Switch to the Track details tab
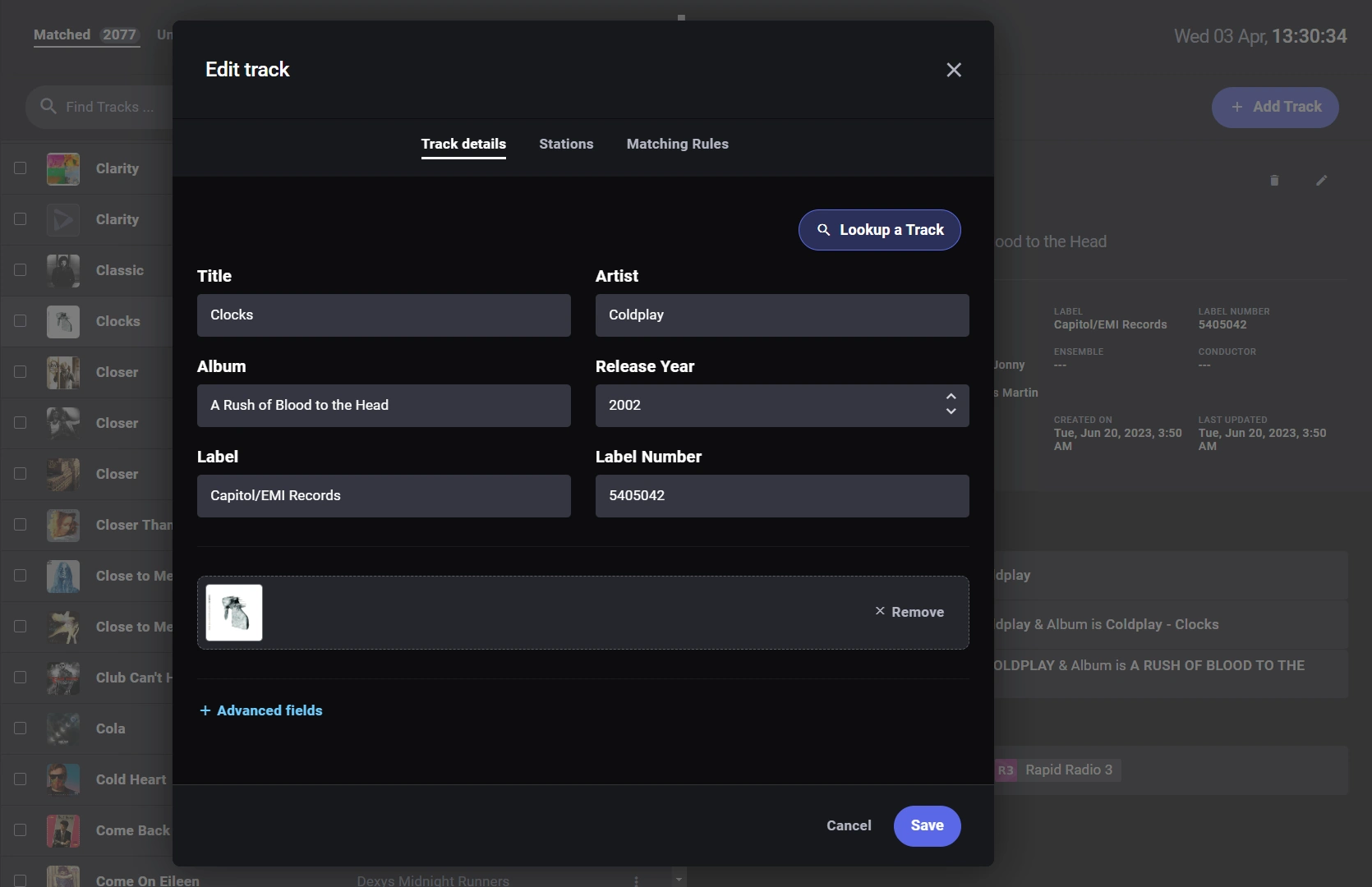 pyautogui.click(x=463, y=144)
